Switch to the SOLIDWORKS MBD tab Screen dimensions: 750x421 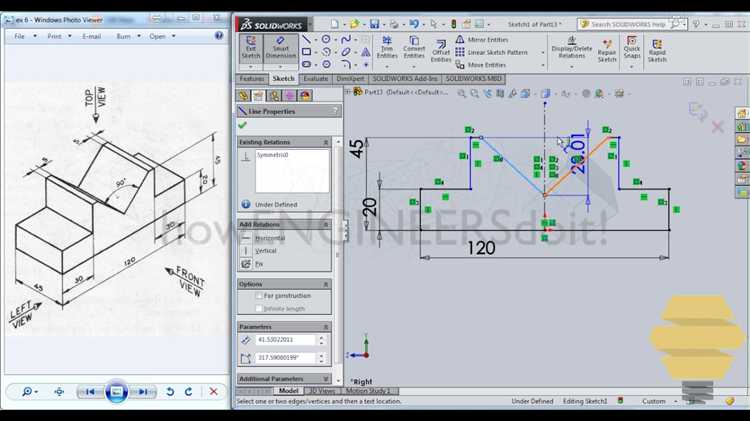tap(474, 78)
